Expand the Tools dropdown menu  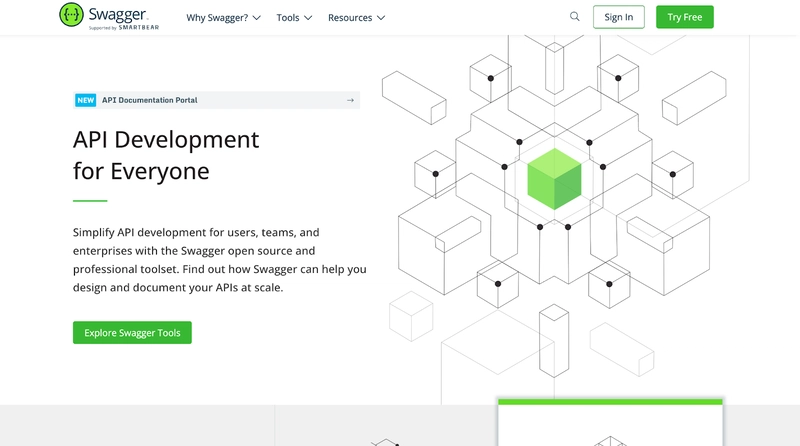(294, 17)
